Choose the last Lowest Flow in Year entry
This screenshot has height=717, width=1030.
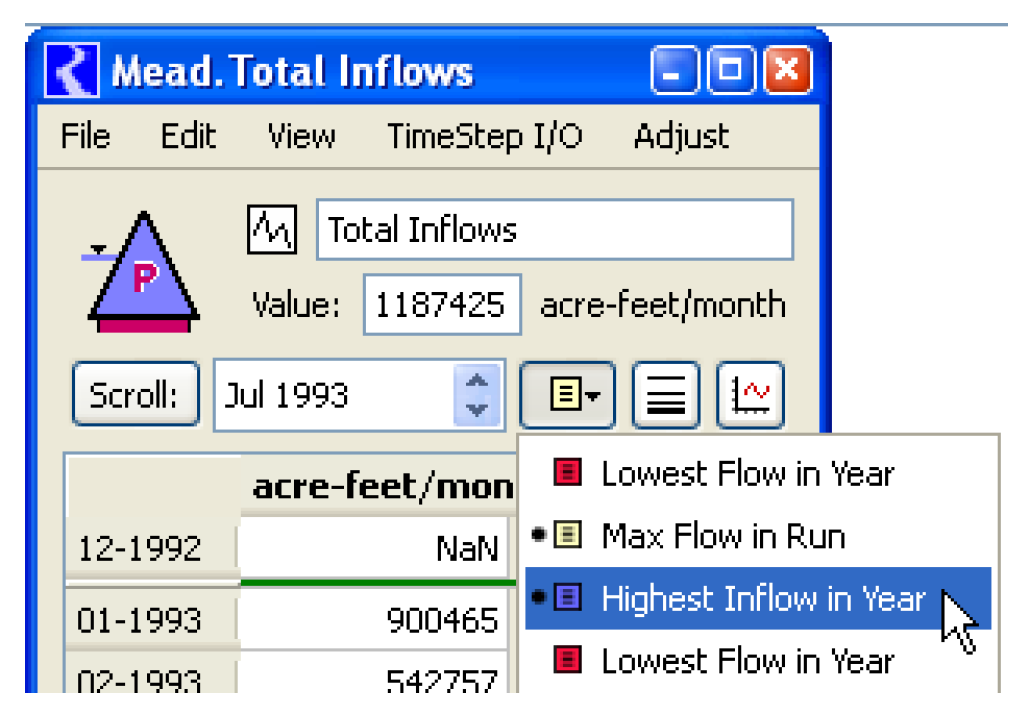click(746, 661)
